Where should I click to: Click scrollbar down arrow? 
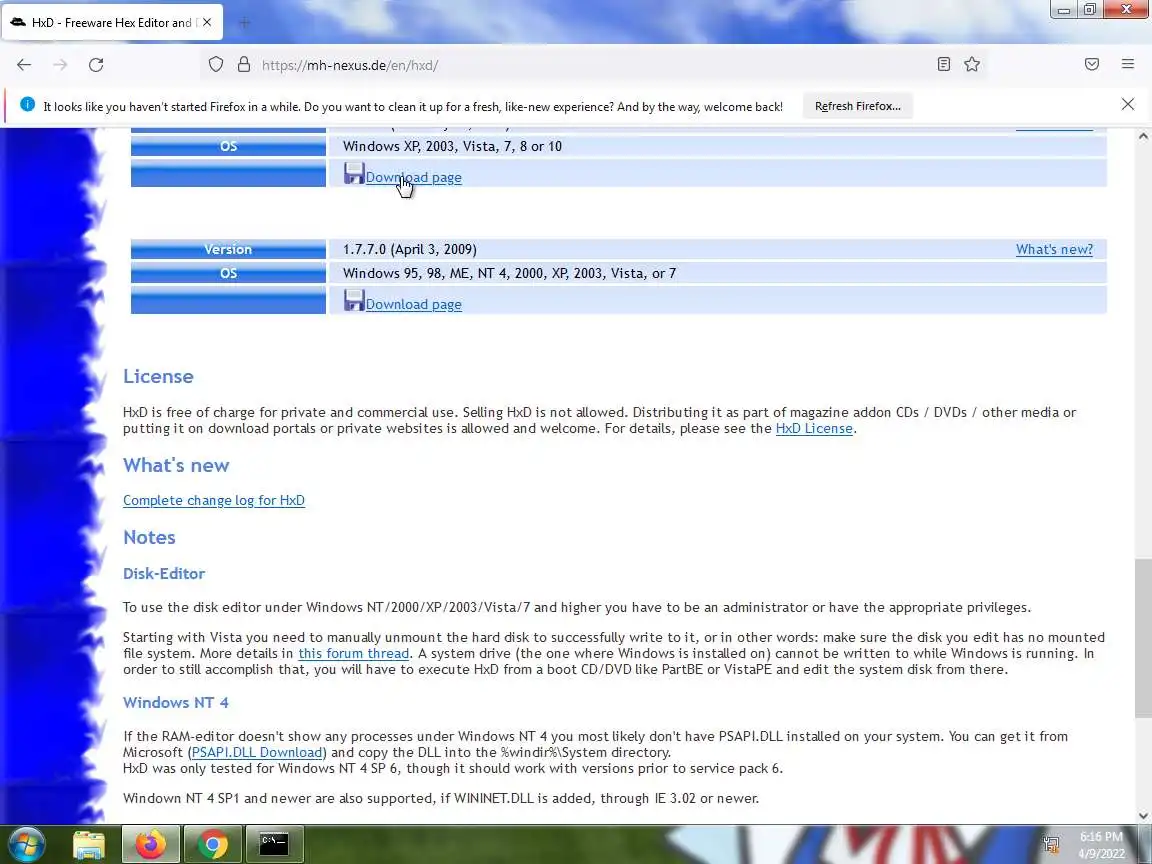click(1143, 816)
